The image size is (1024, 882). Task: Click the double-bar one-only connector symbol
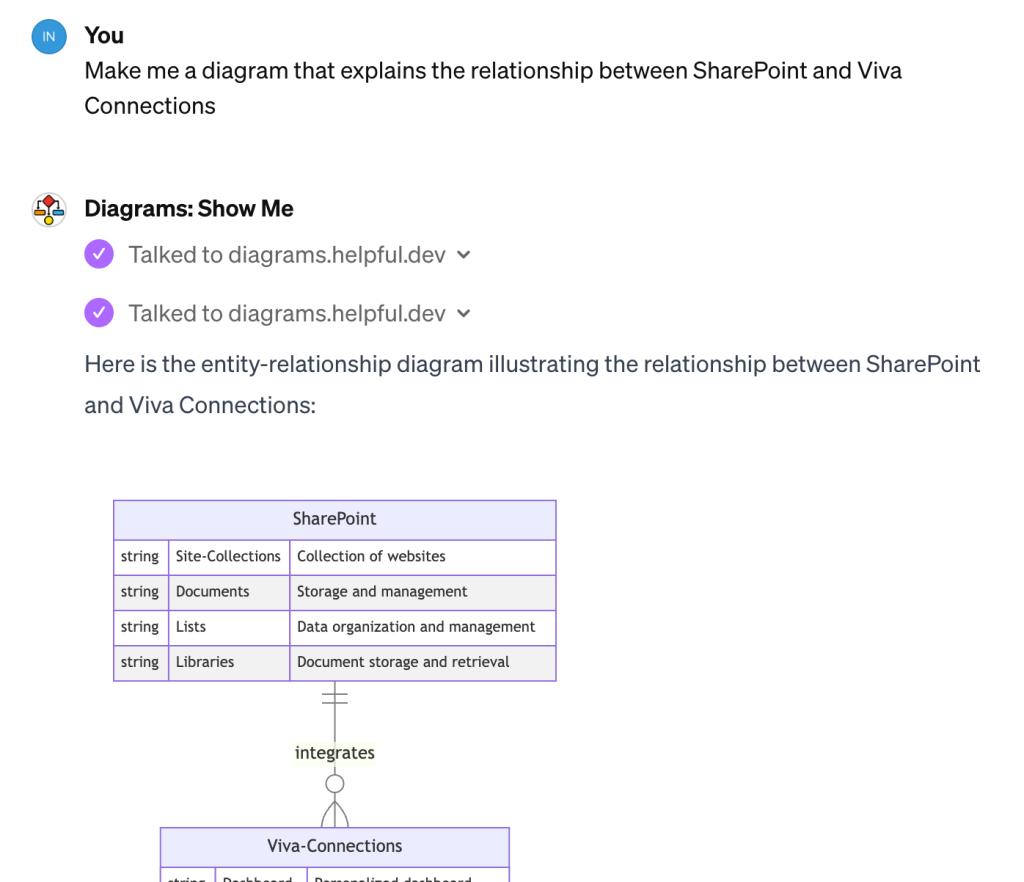point(334,698)
